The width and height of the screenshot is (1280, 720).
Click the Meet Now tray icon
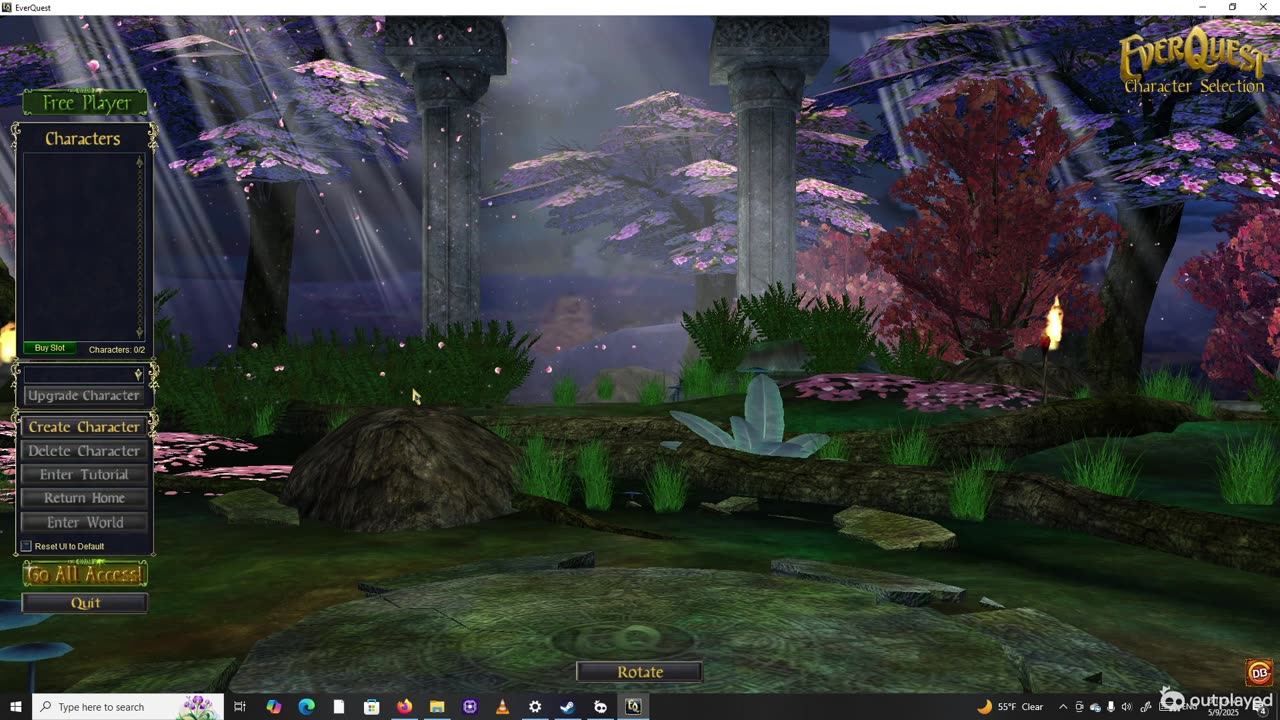pyautogui.click(x=1079, y=707)
